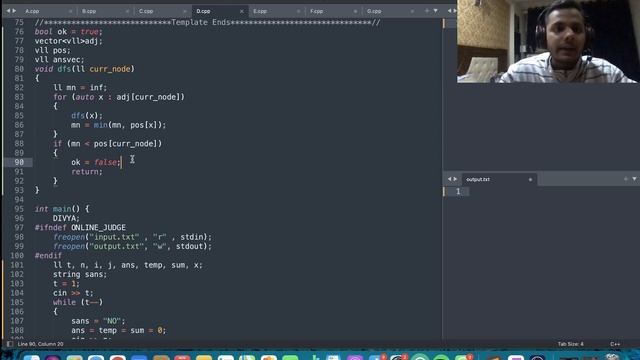The image size is (640, 360).
Task: Close the E.cpp tab
Action: tap(298, 11)
